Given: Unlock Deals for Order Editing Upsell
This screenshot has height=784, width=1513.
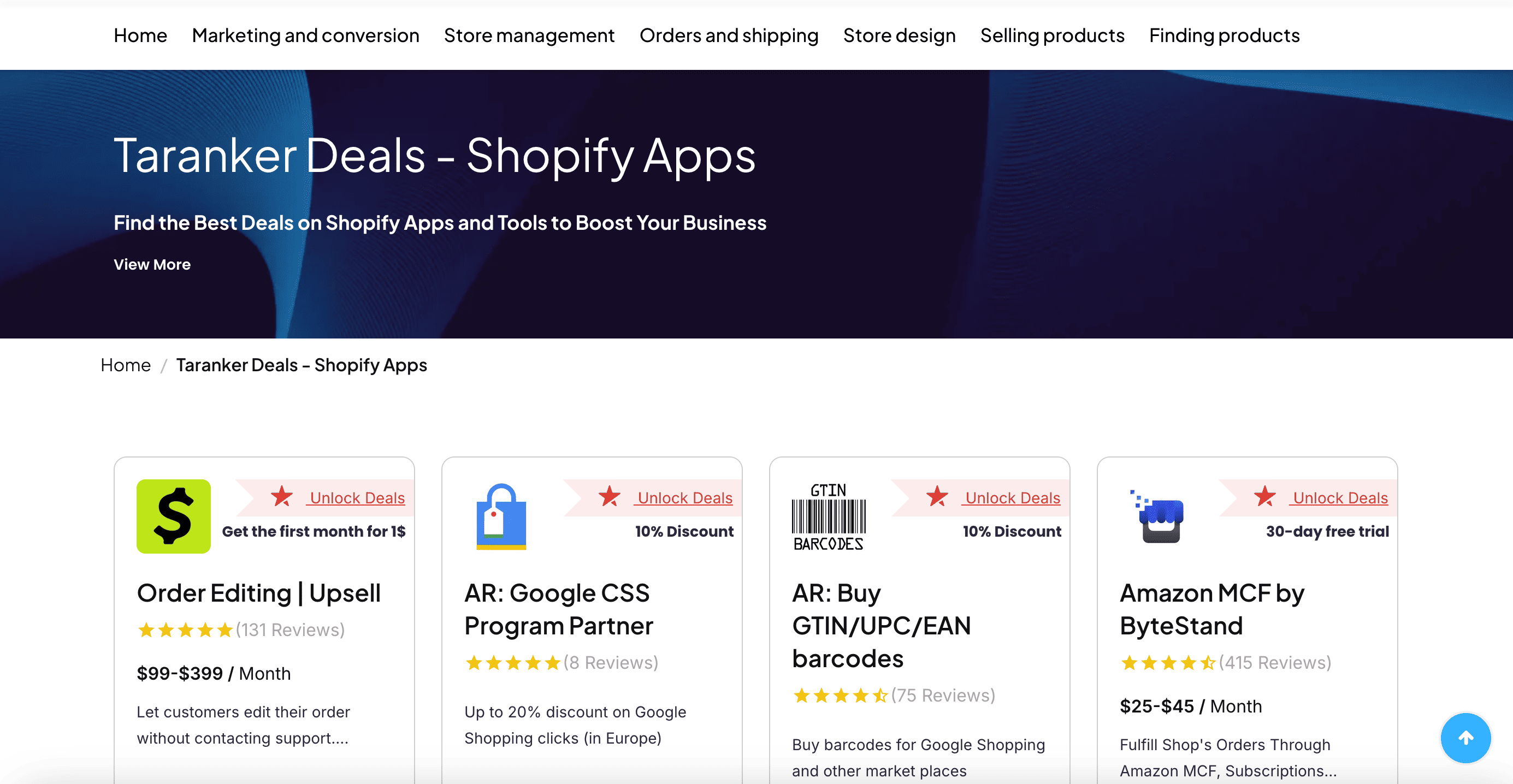Looking at the screenshot, I should pos(356,498).
